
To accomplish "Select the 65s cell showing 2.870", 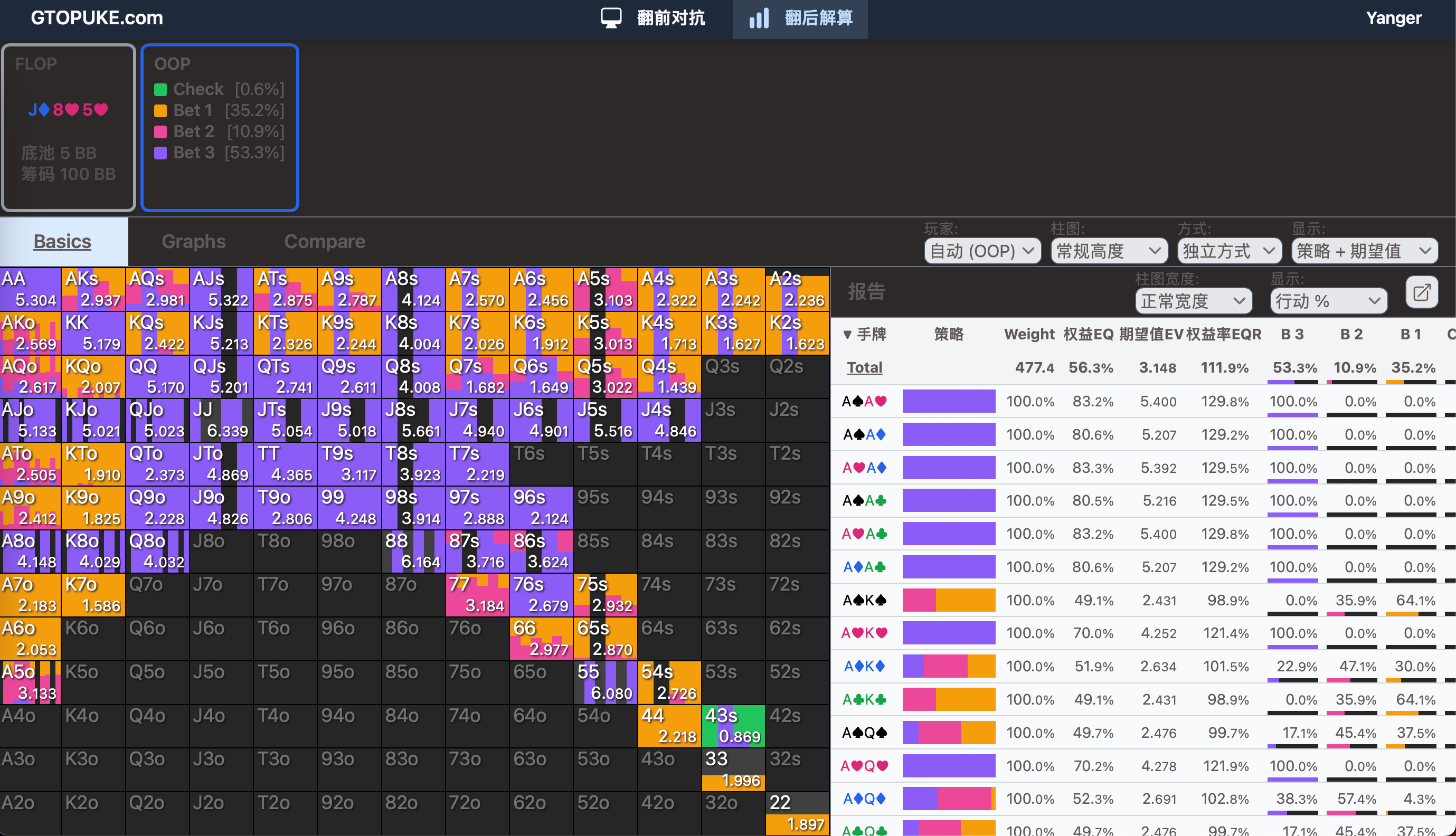I will (x=605, y=639).
